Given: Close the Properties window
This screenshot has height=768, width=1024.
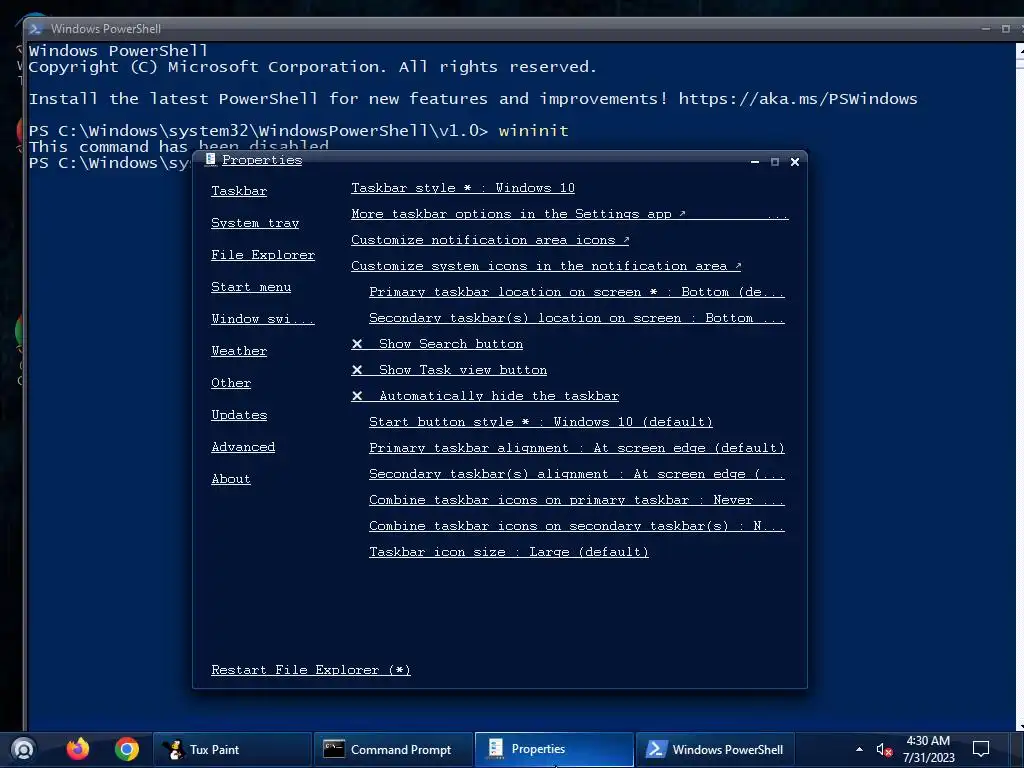Looking at the screenshot, I should click(795, 162).
